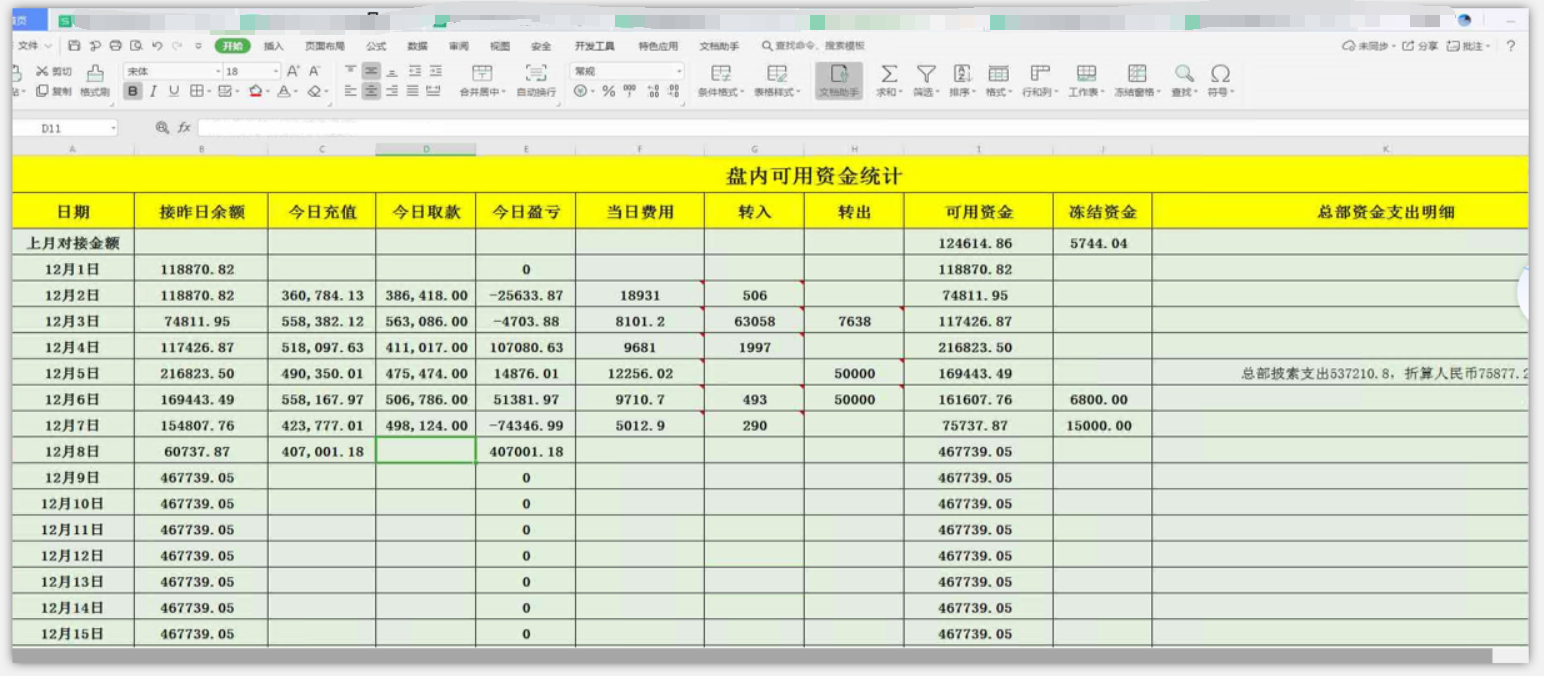Open Worksheet (工作表) options
This screenshot has height=676, width=1544.
1086,81
